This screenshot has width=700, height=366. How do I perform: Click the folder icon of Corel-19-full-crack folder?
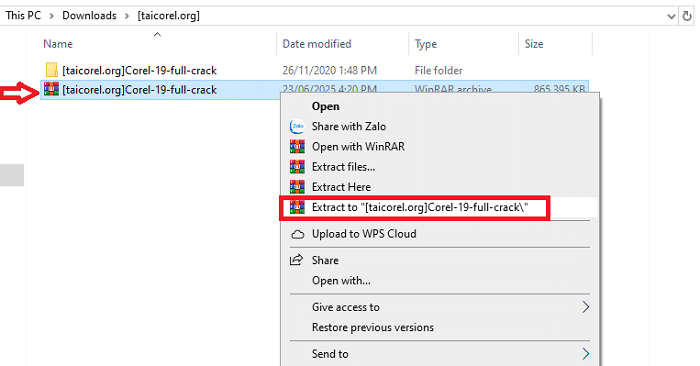52,70
